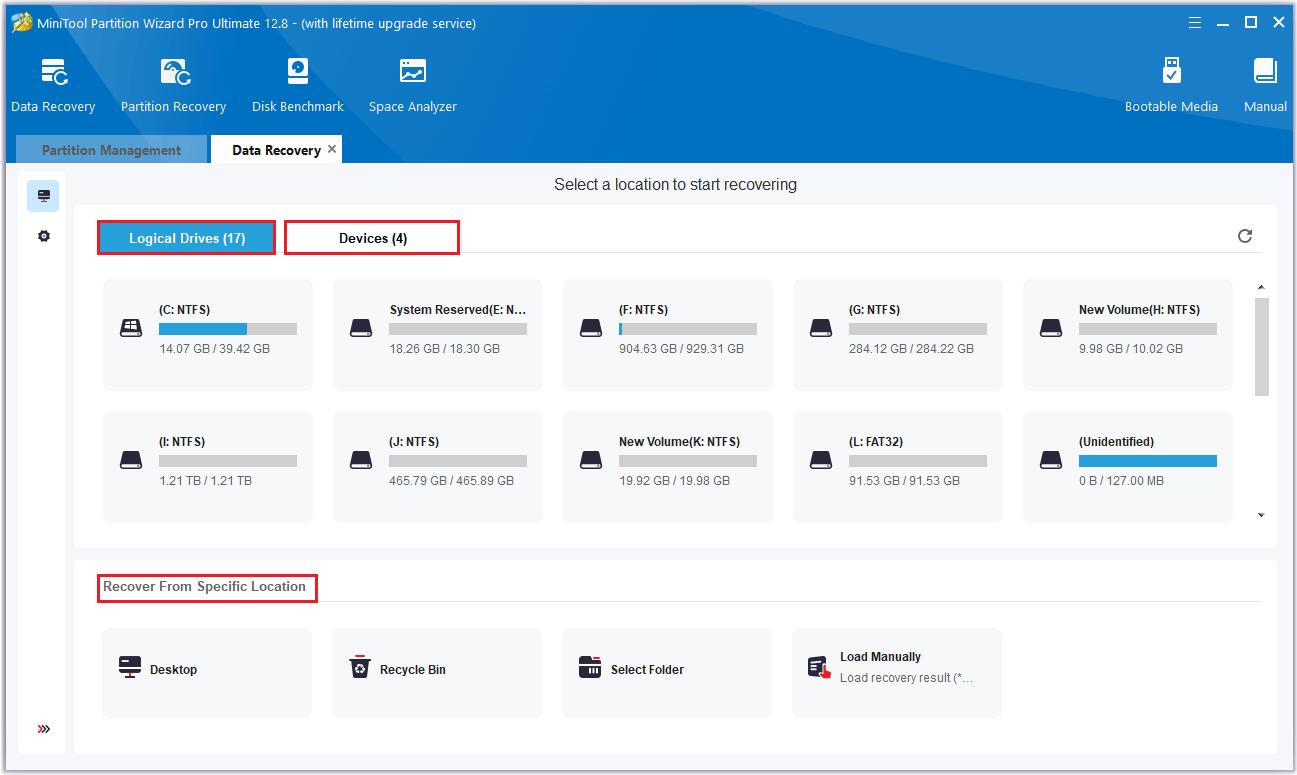Refresh the drive list
The height and width of the screenshot is (775, 1297).
(x=1245, y=236)
